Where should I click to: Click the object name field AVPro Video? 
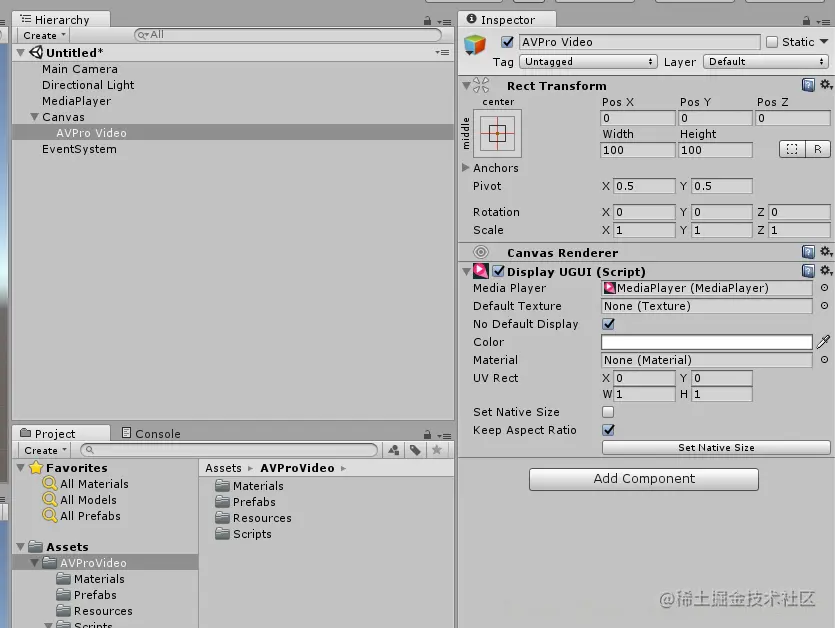pos(640,42)
